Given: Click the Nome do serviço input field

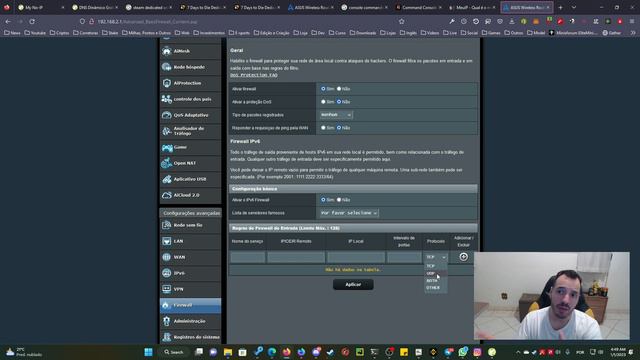Looking at the screenshot, I should tap(248, 257).
